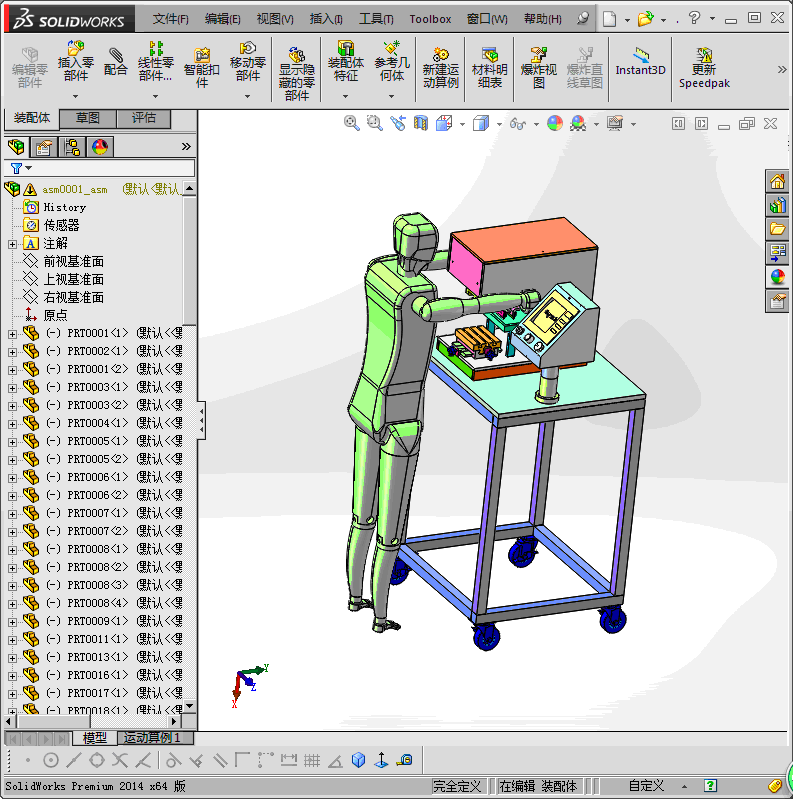793x799 pixels.
Task: Open the 工具(T) menu
Action: click(x=376, y=19)
